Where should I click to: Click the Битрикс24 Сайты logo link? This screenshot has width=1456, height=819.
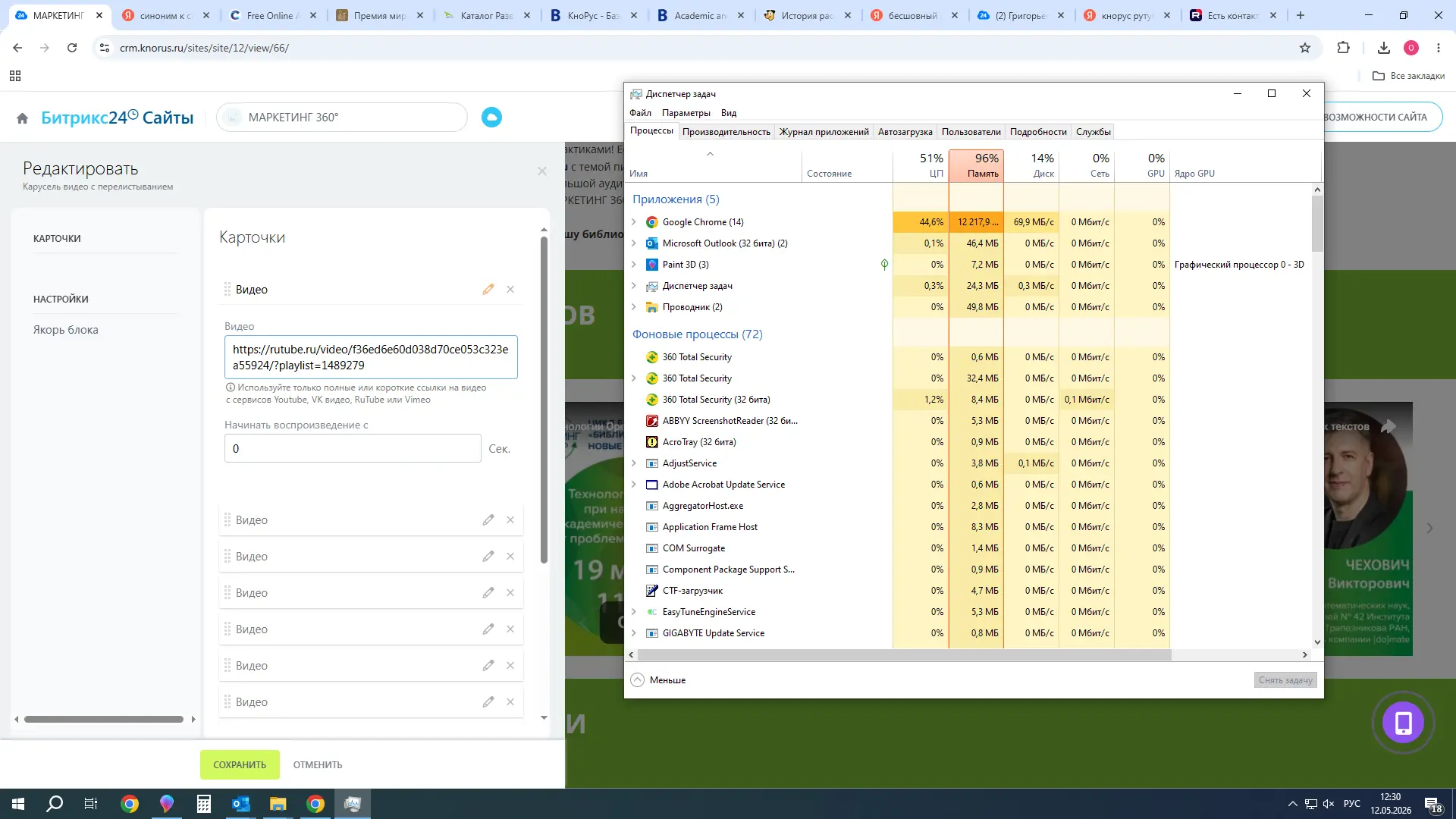point(117,118)
